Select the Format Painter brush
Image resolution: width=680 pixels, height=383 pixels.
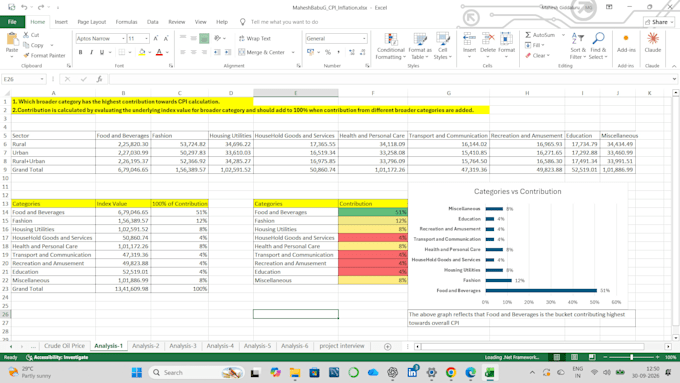tap(26, 56)
